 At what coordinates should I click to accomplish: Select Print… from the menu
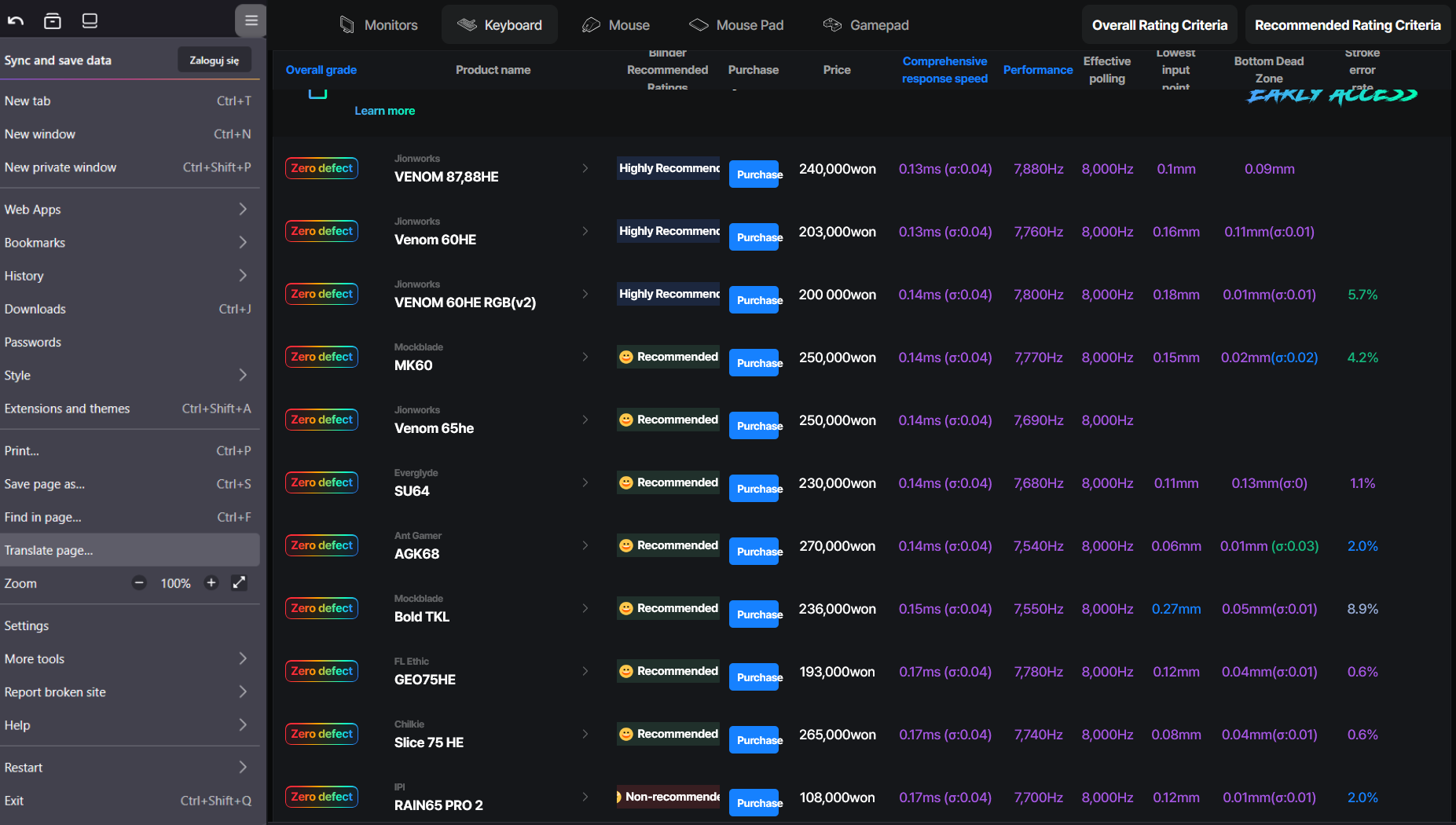coord(130,451)
